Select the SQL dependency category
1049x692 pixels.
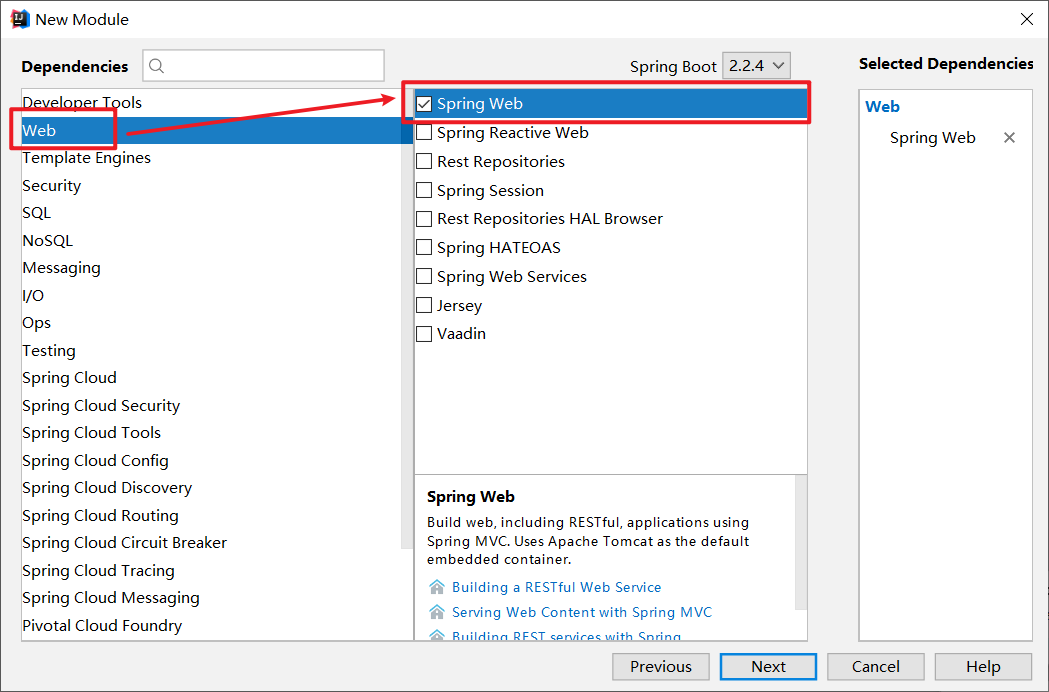pos(37,213)
